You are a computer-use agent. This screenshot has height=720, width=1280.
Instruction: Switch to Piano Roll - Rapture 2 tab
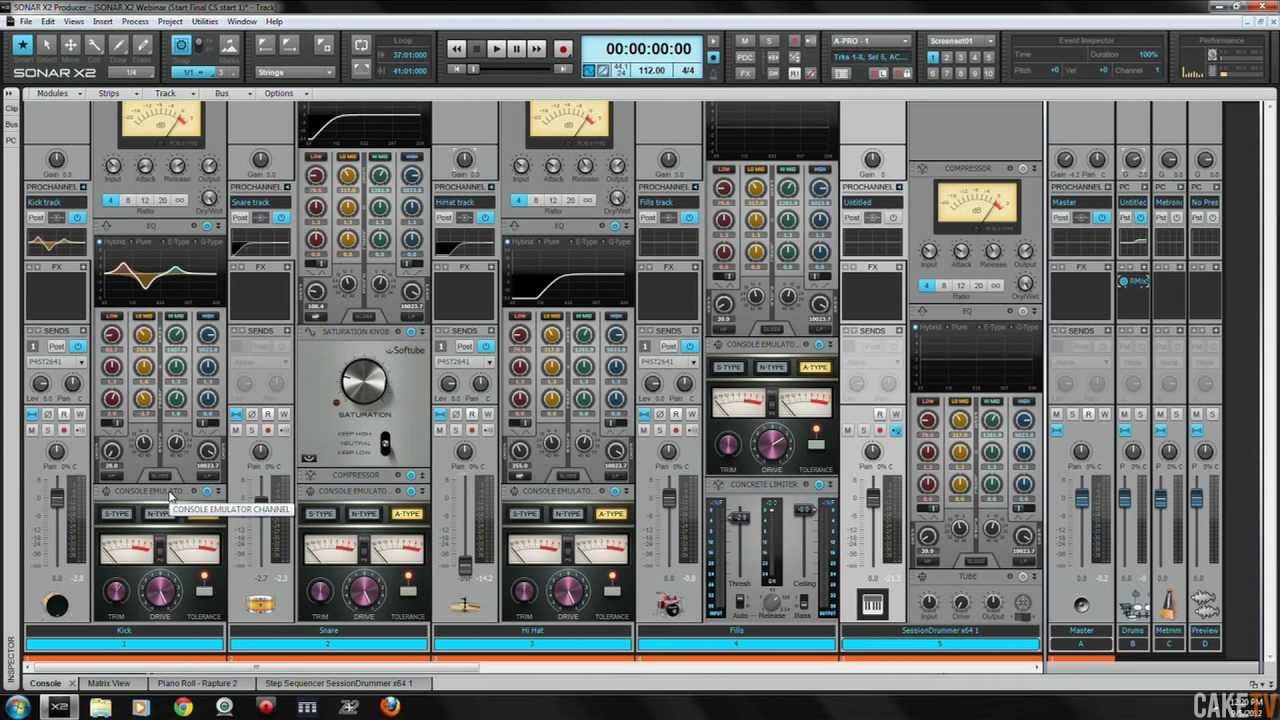[x=197, y=683]
